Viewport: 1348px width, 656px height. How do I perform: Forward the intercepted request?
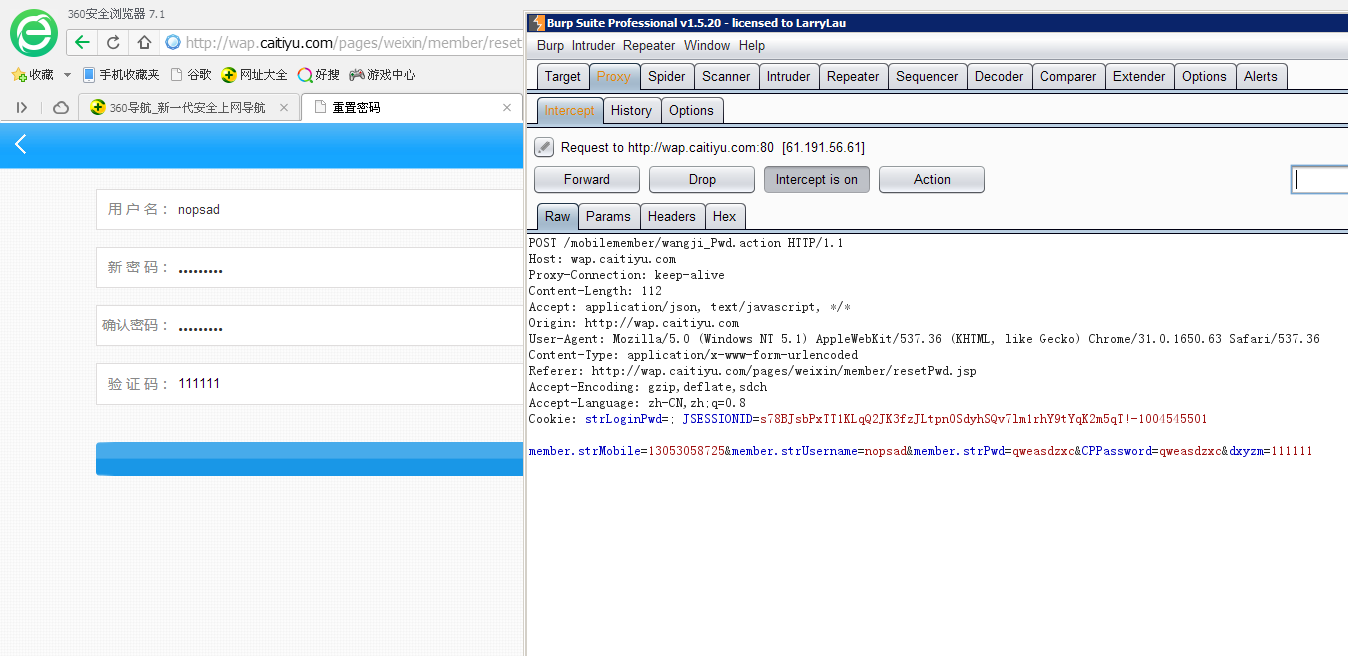pos(587,180)
